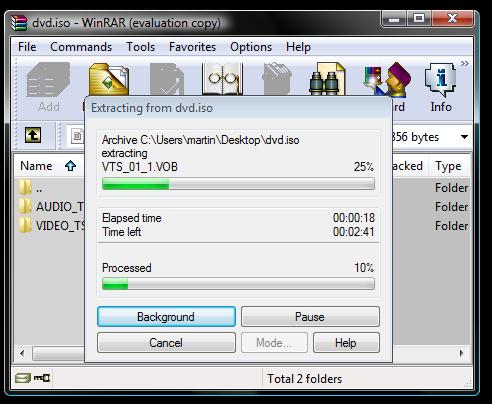Image resolution: width=492 pixels, height=405 pixels.
Task: Expand the toolbar overflow chevron
Action: click(x=465, y=63)
